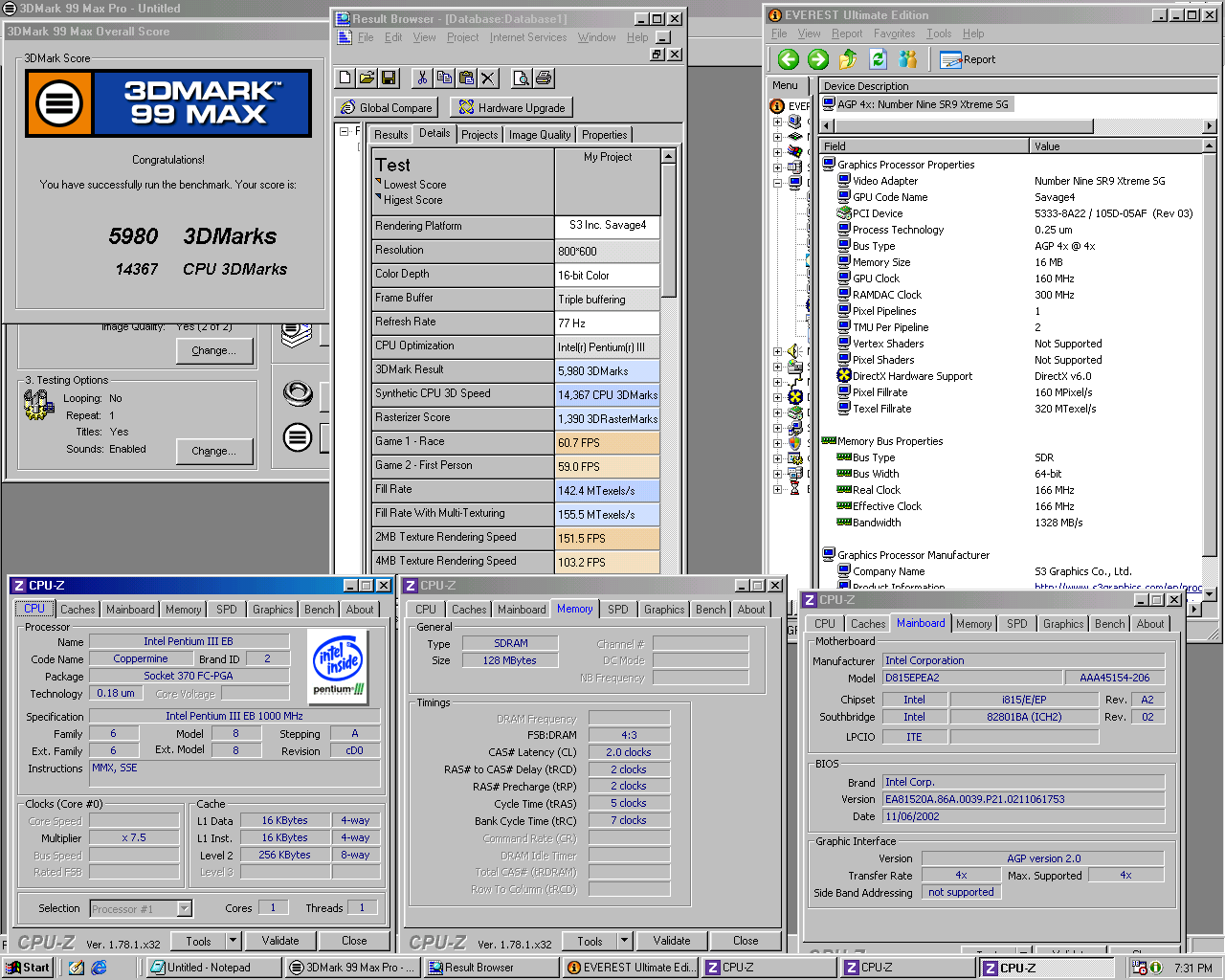This screenshot has height=980, width=1225.
Task: Collapse the Project tree node in Result Browser
Action: 345,132
